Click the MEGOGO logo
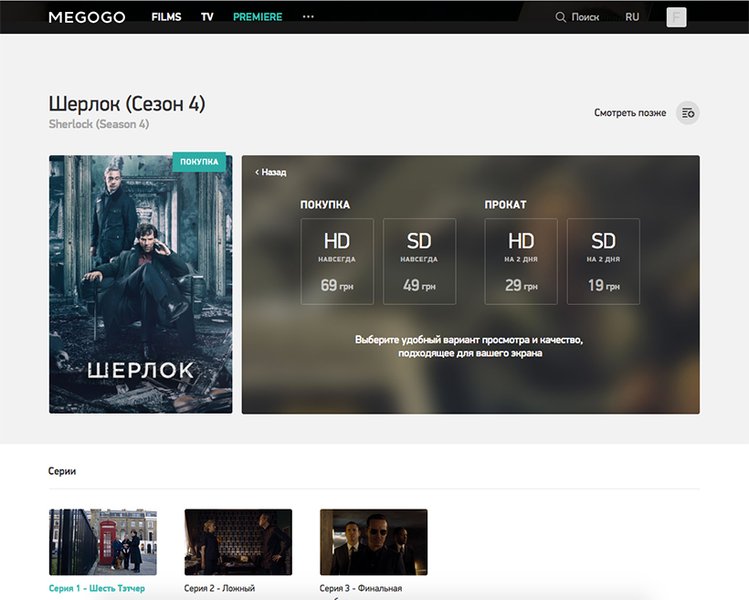Viewport: 749px width, 600px height. click(87, 17)
